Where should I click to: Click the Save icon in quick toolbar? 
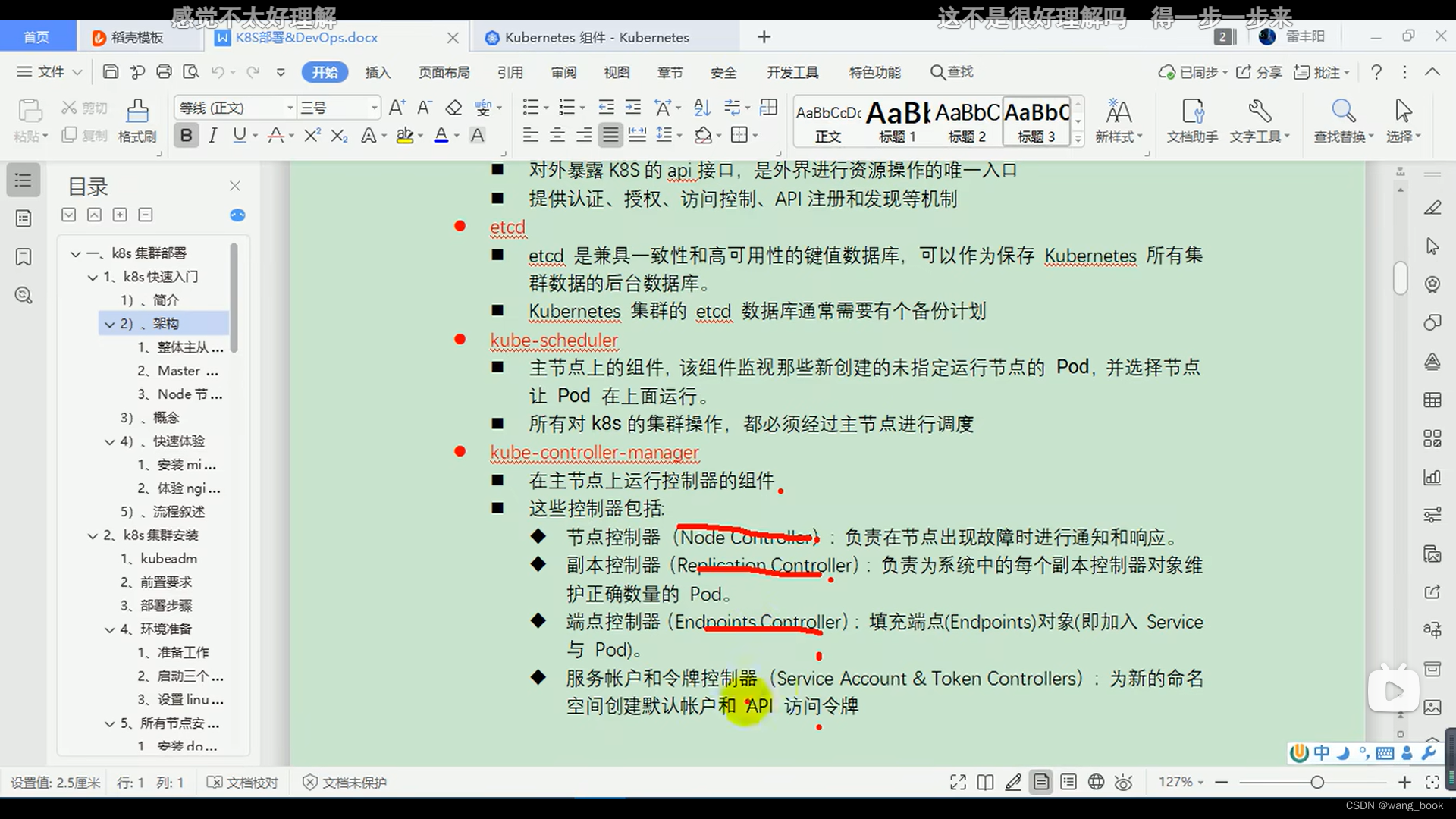(x=111, y=72)
